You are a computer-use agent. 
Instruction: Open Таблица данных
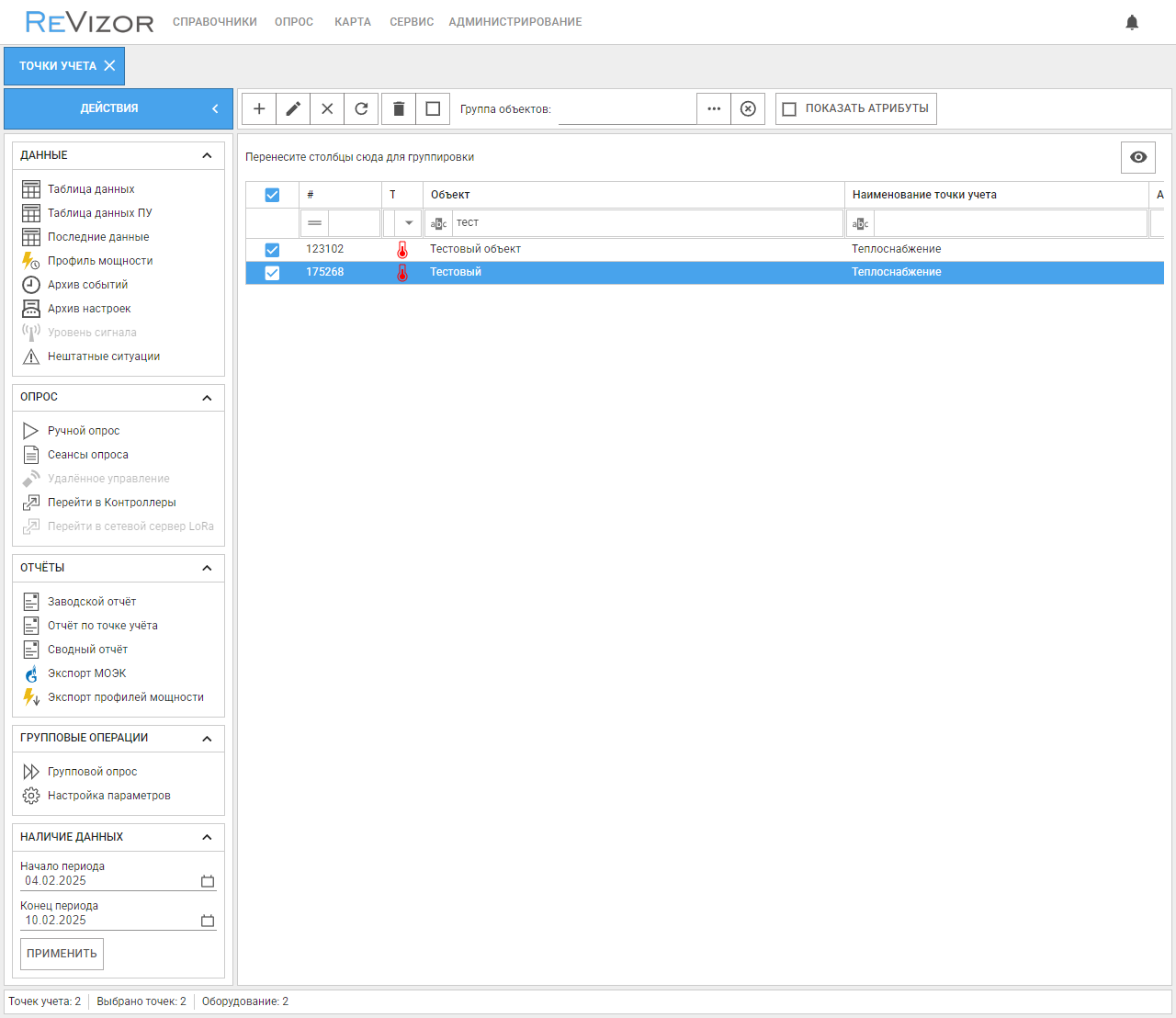[x=91, y=189]
